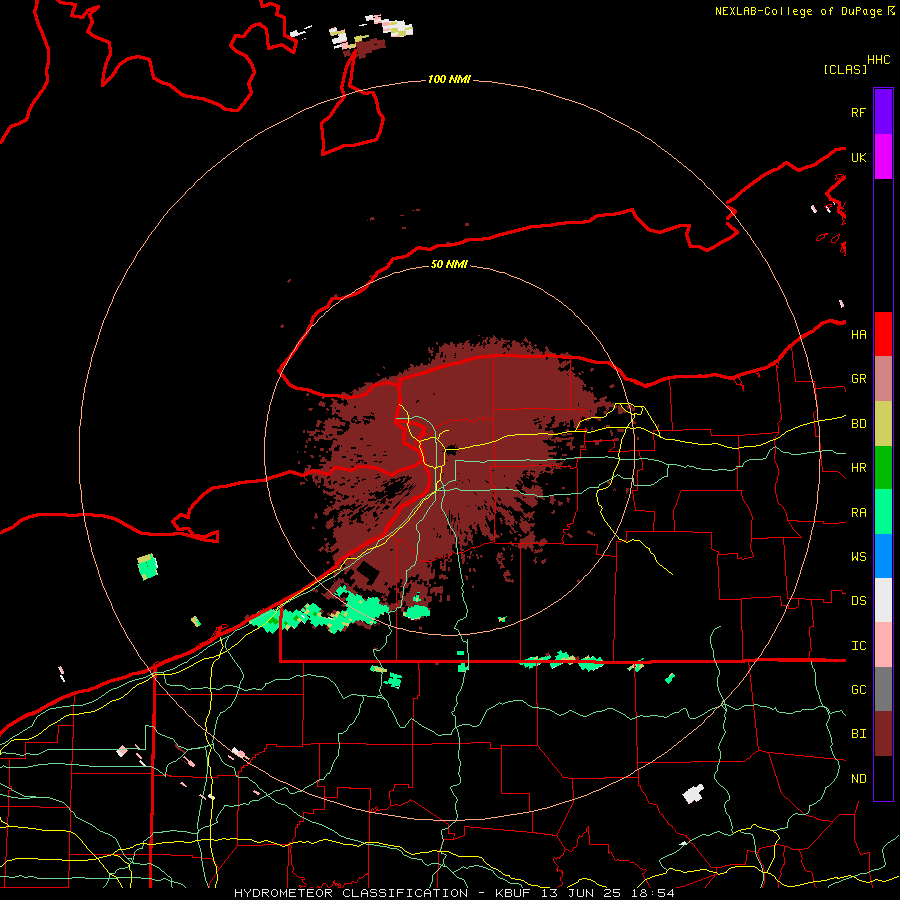
Task: Click the UK legend label
Action: pyautogui.click(x=859, y=157)
